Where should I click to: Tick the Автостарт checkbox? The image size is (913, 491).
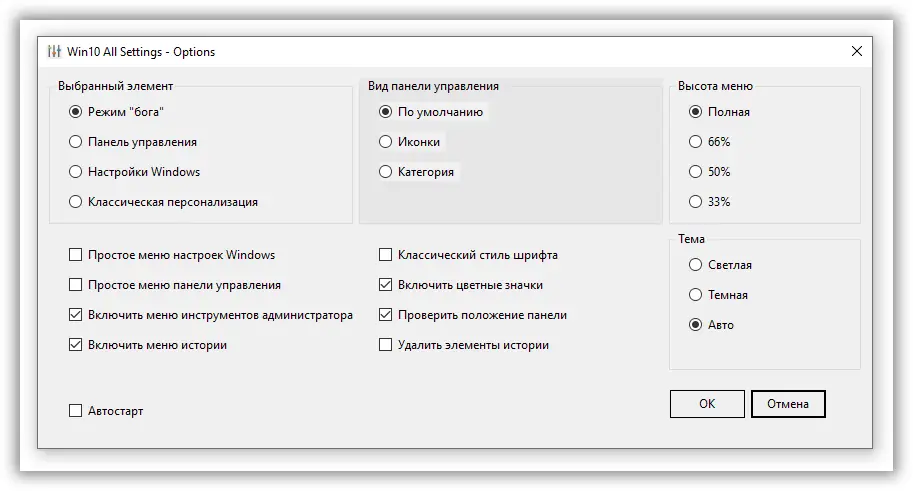[x=76, y=411]
